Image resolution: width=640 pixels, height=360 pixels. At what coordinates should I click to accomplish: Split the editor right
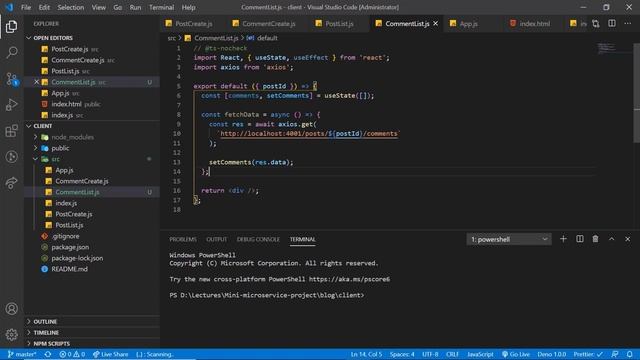(611, 24)
